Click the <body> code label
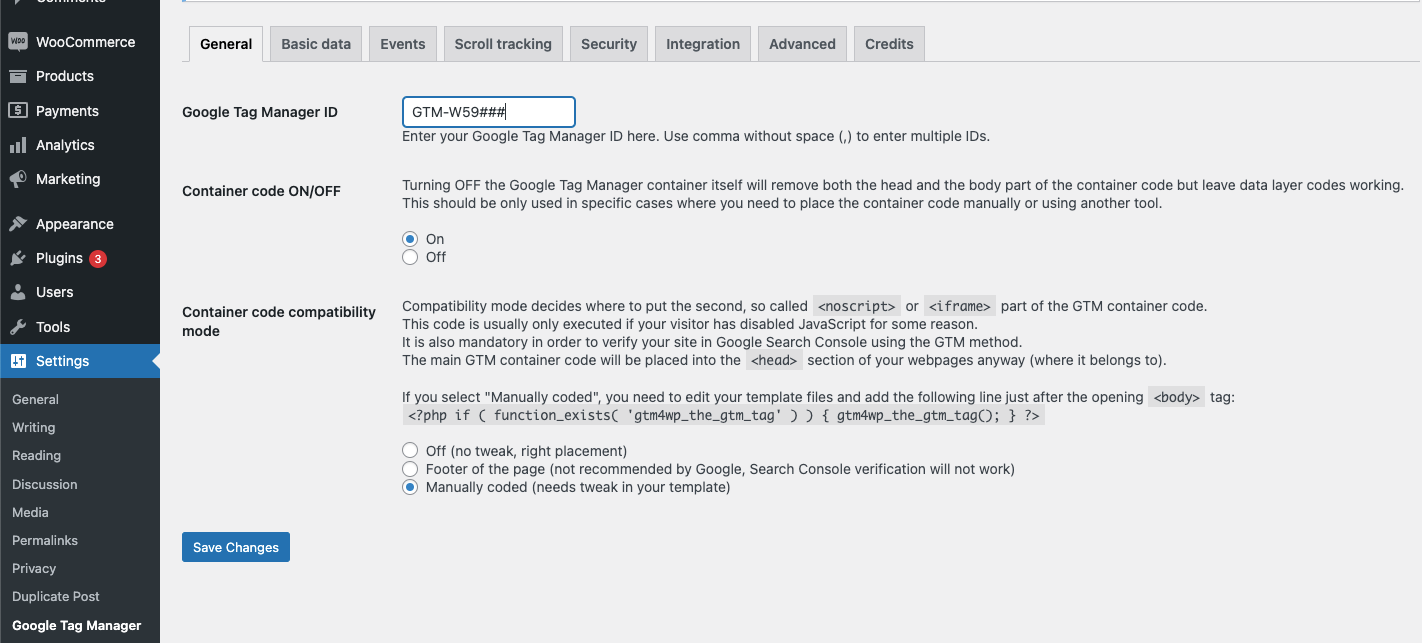Image resolution: width=1422 pixels, height=643 pixels. [x=1177, y=397]
